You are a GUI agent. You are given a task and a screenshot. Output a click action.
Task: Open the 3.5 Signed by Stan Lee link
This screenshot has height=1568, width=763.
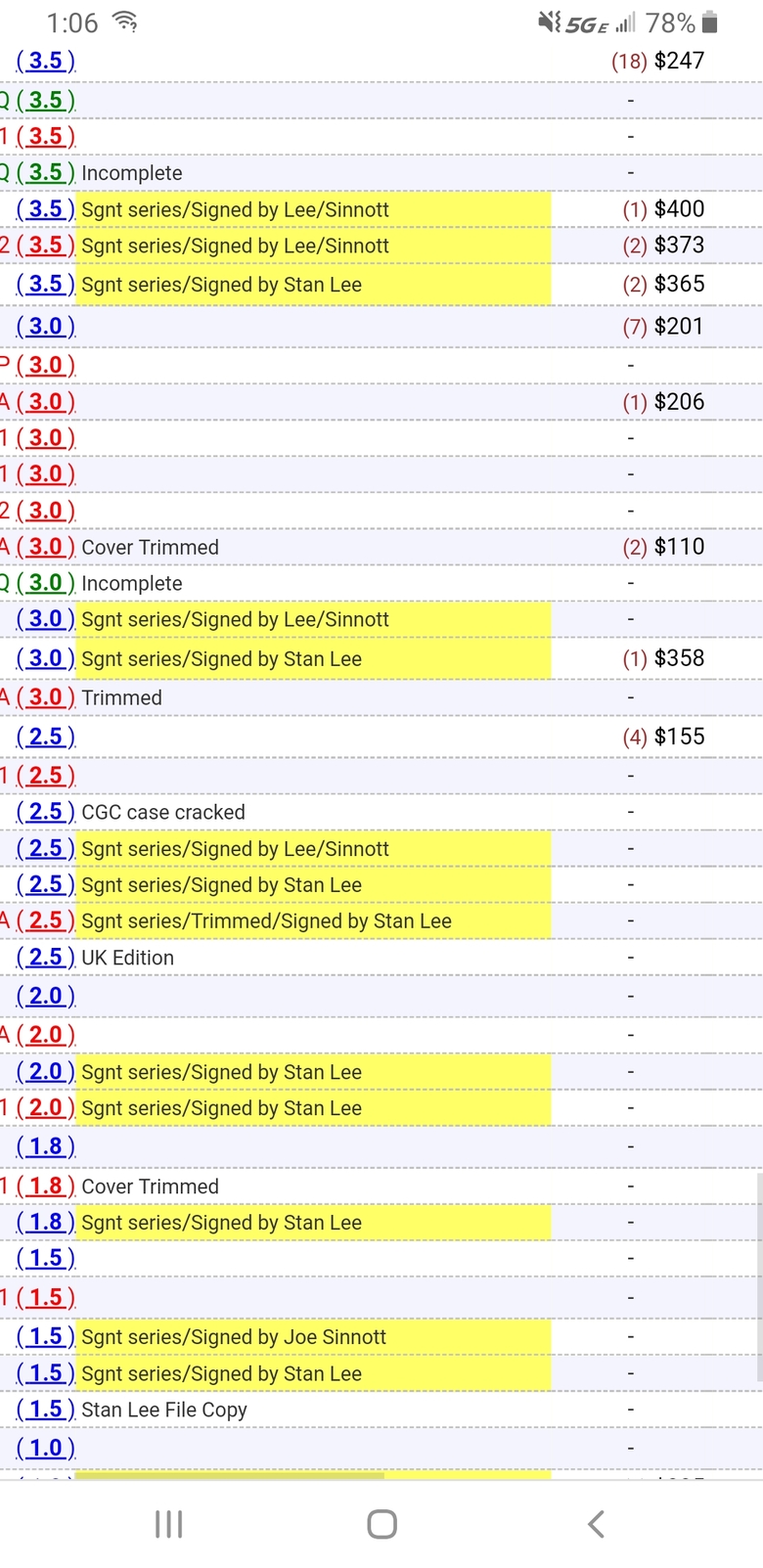pyautogui.click(x=46, y=285)
